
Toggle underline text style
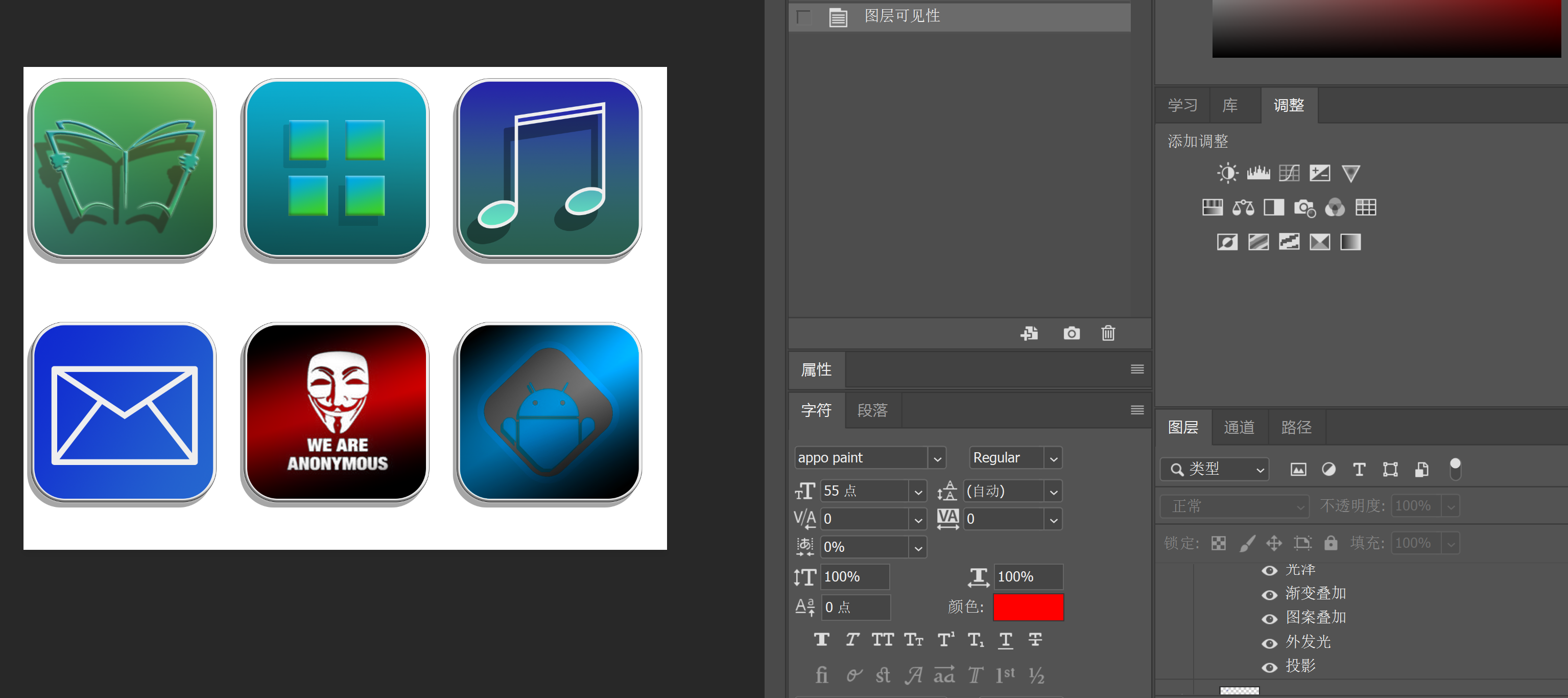tap(1005, 640)
